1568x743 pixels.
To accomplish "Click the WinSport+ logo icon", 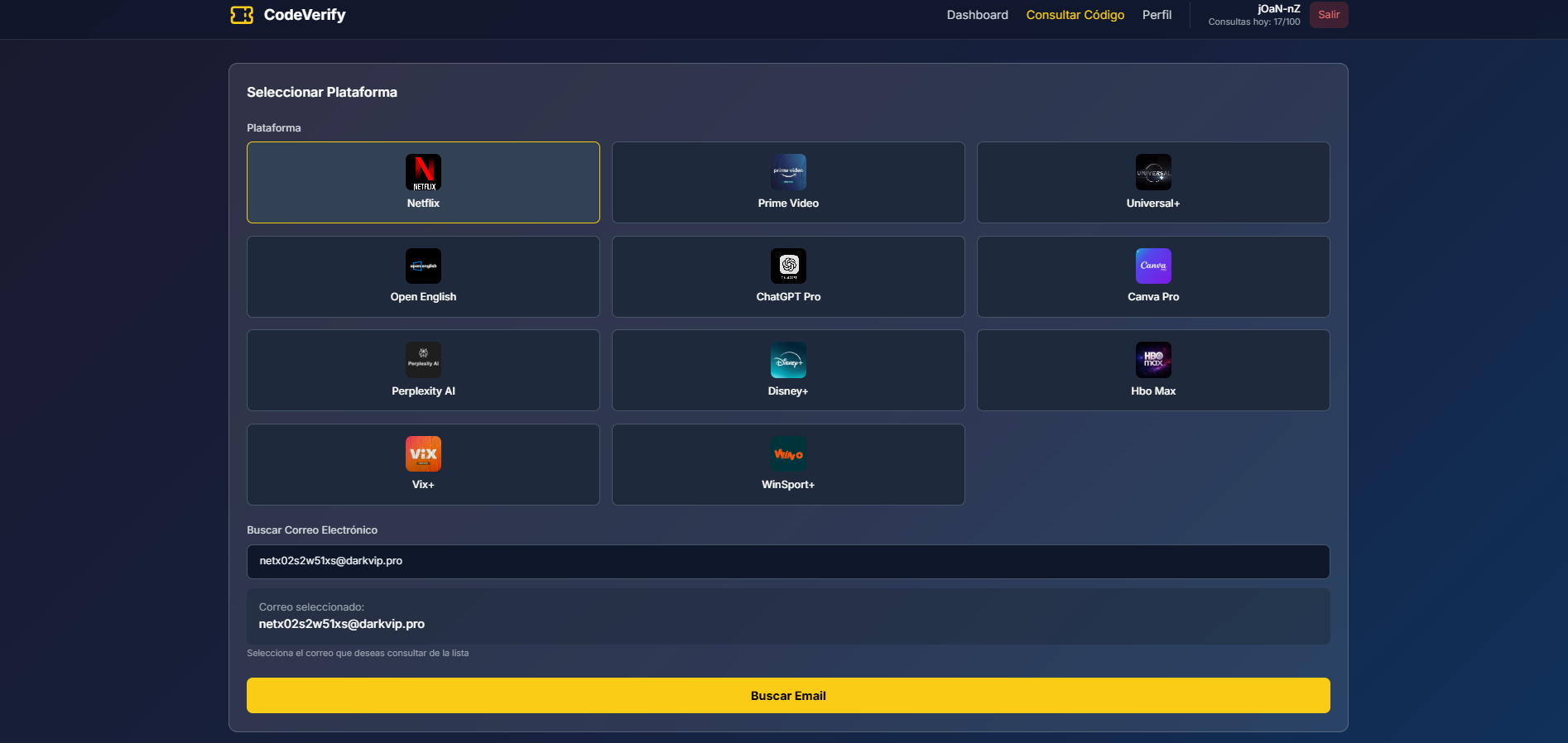I will [x=788, y=453].
